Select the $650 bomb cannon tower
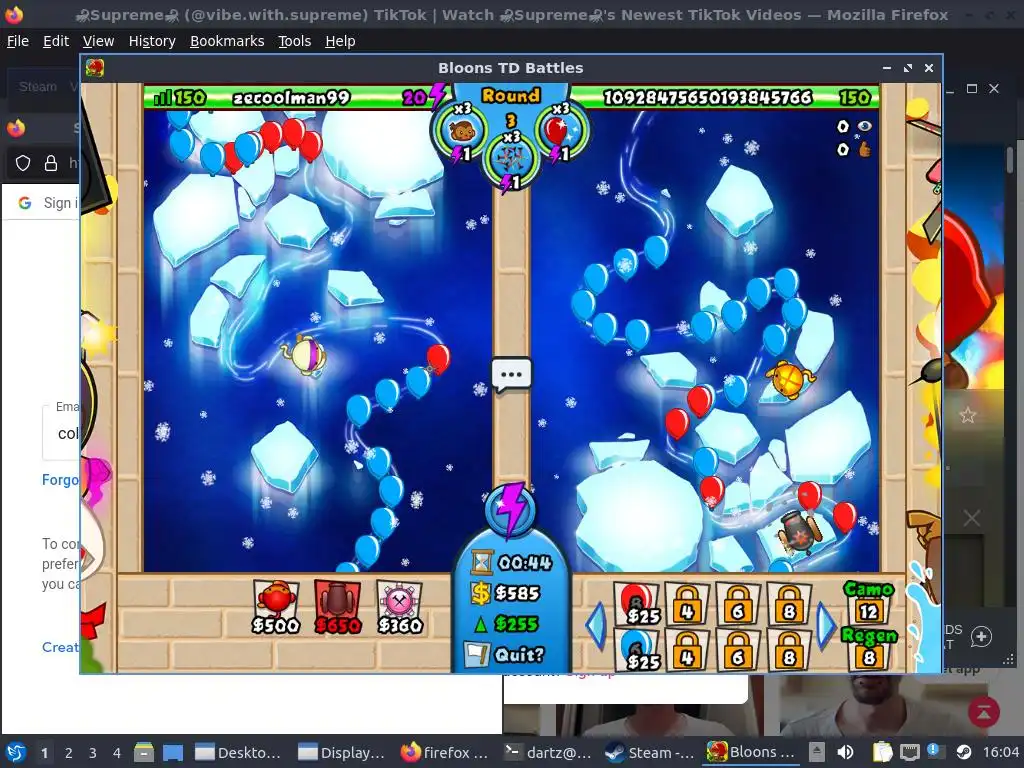Image resolution: width=1024 pixels, height=768 pixels. click(x=337, y=607)
